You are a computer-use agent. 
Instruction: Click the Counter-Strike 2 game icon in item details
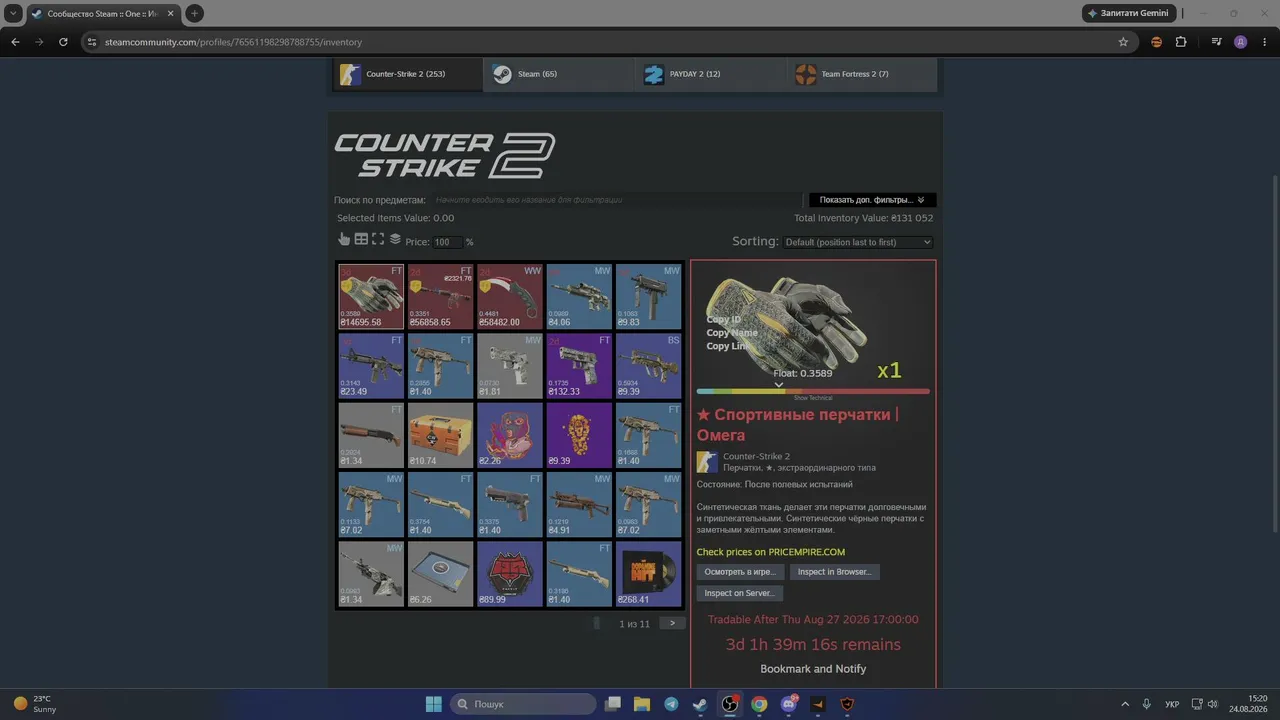(707, 462)
